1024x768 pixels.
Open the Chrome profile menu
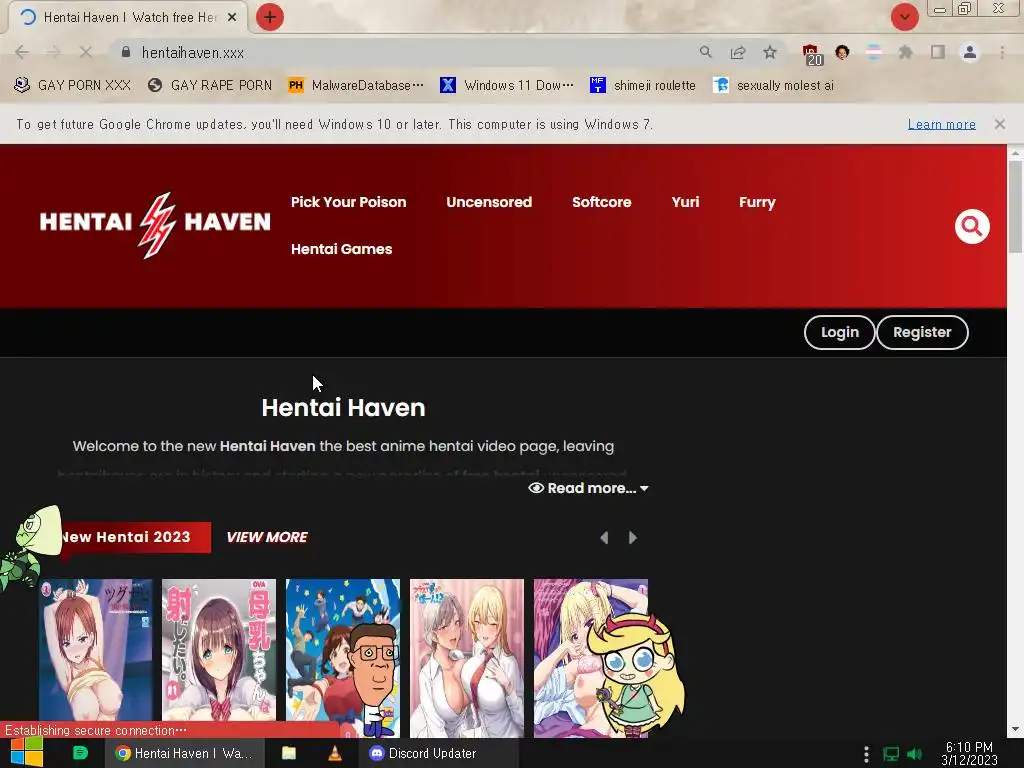pyautogui.click(x=970, y=52)
